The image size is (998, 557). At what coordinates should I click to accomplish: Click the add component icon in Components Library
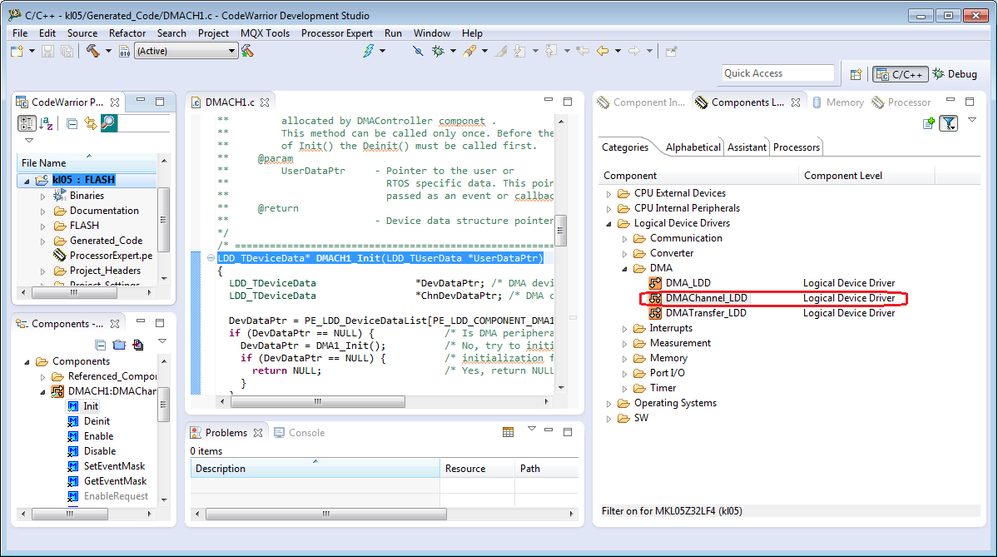pos(929,123)
